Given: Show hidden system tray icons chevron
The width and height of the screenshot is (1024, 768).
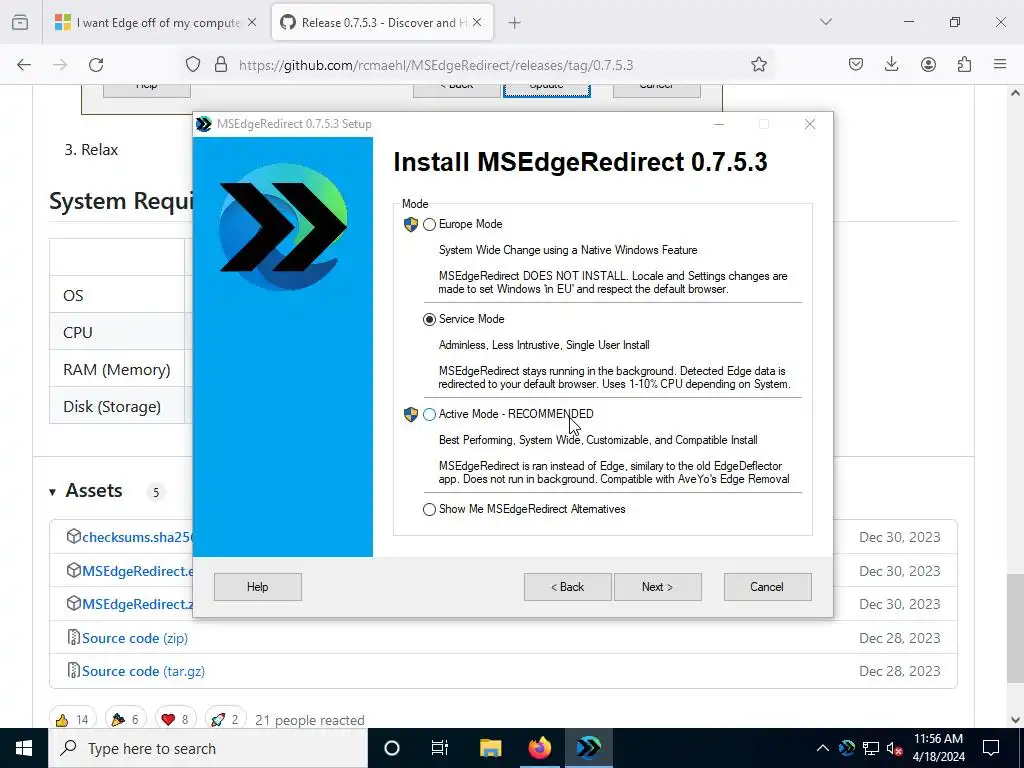Looking at the screenshot, I should 823,748.
